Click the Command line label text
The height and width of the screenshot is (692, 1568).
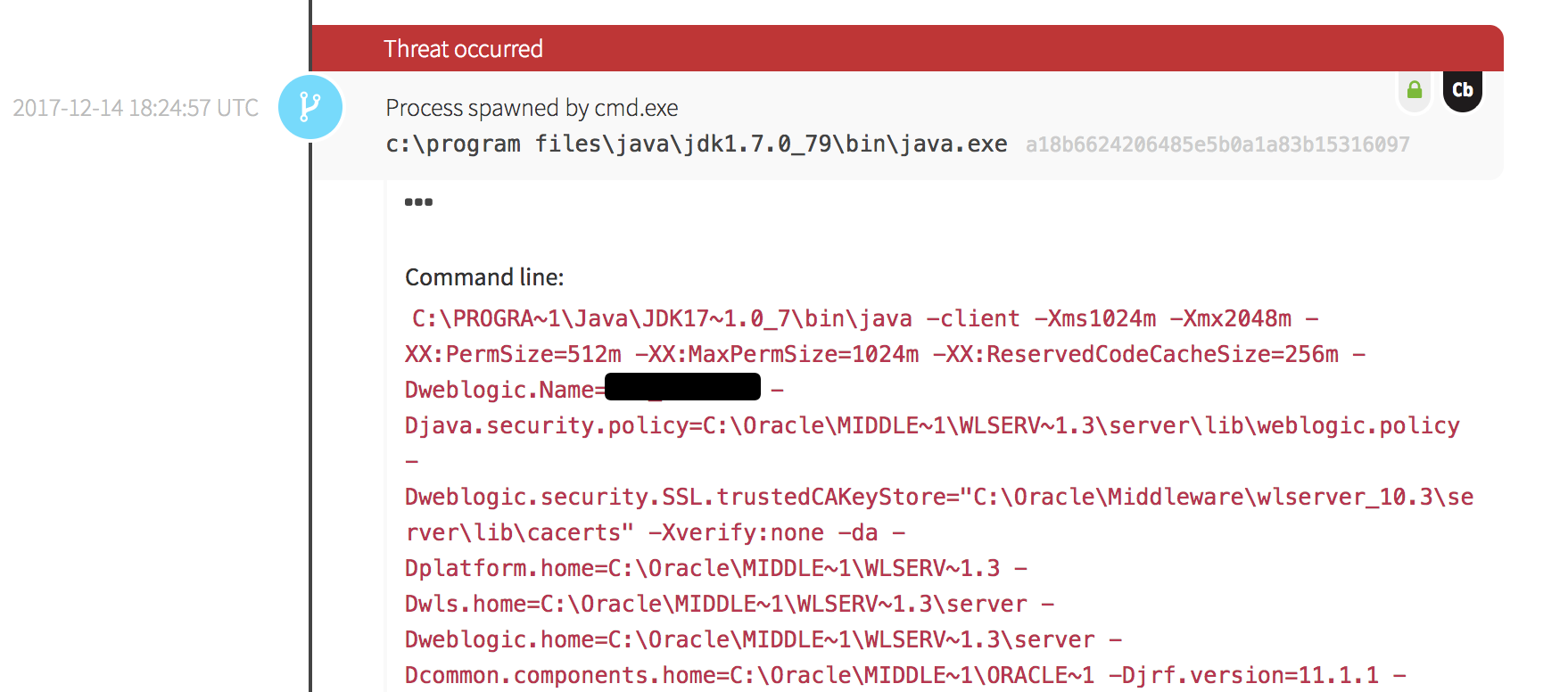[x=483, y=277]
